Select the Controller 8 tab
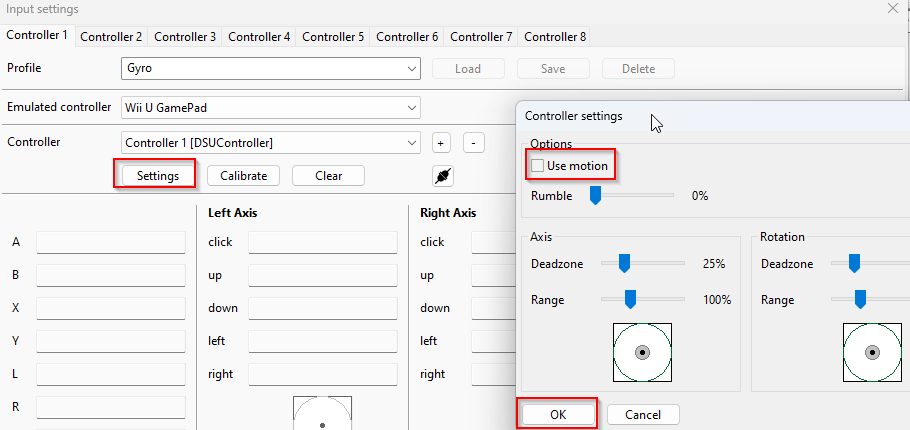 (555, 37)
